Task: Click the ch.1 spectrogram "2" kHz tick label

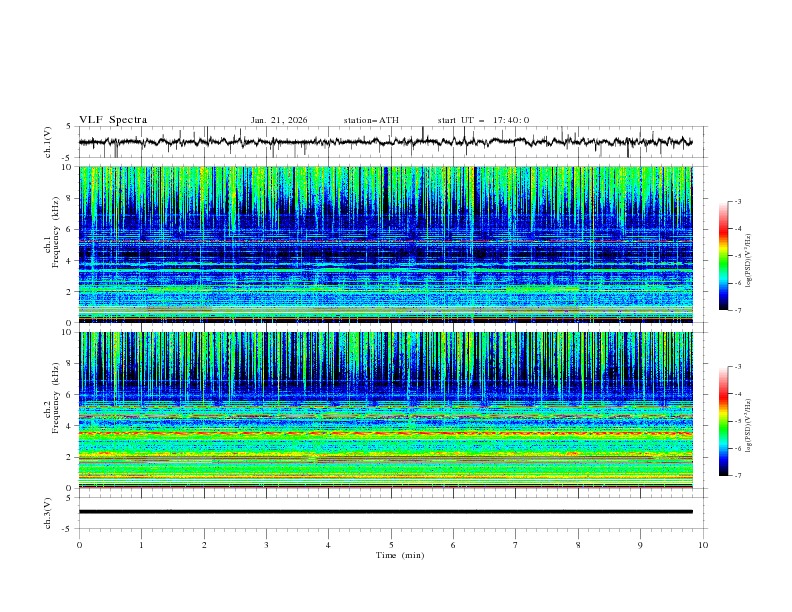Action: pos(71,292)
